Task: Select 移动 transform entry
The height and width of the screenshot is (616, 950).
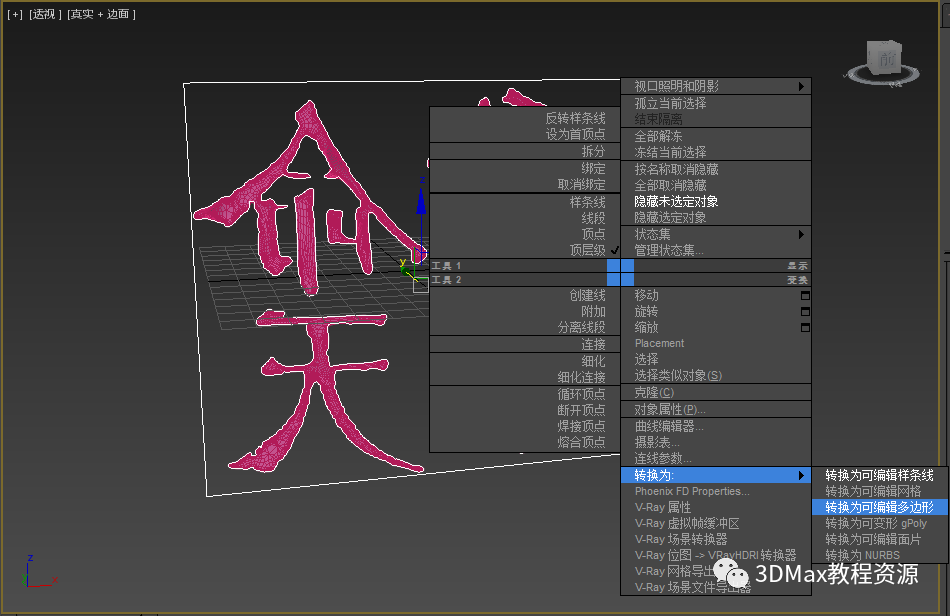Action: point(646,296)
